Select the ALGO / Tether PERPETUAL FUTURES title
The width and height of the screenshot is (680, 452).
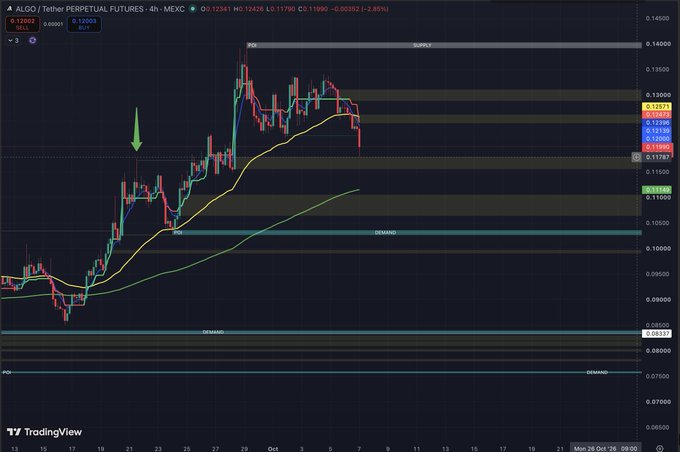pos(100,9)
